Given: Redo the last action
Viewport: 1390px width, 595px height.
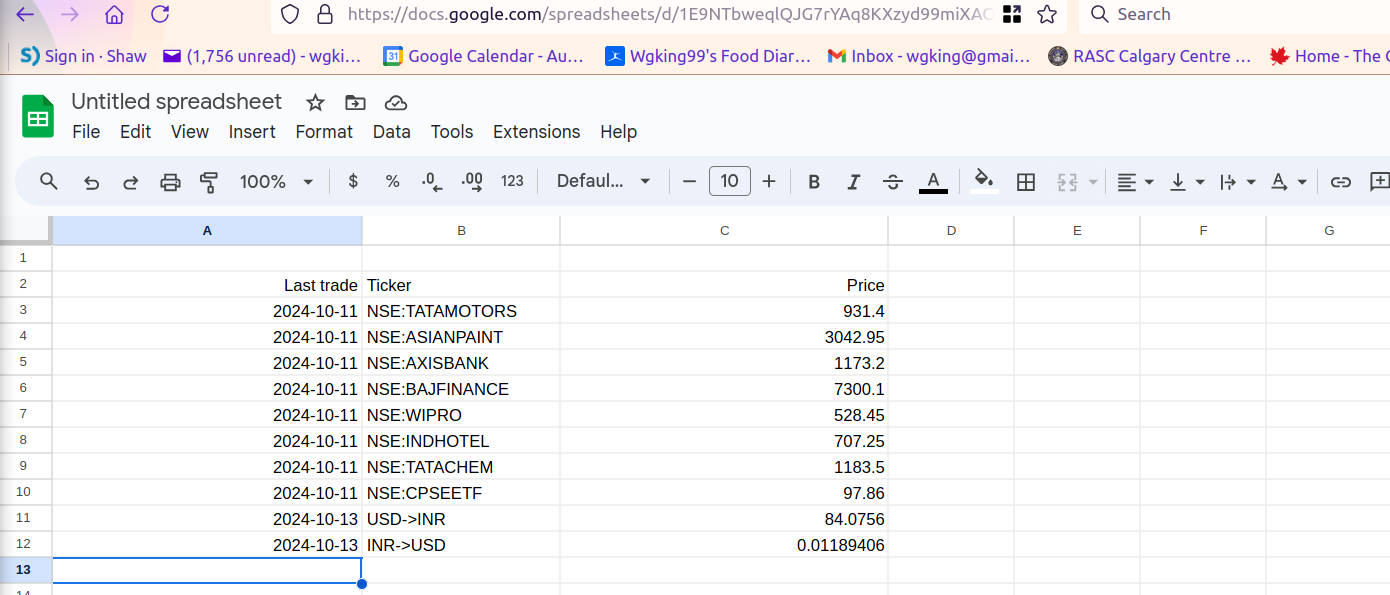Looking at the screenshot, I should tap(130, 181).
